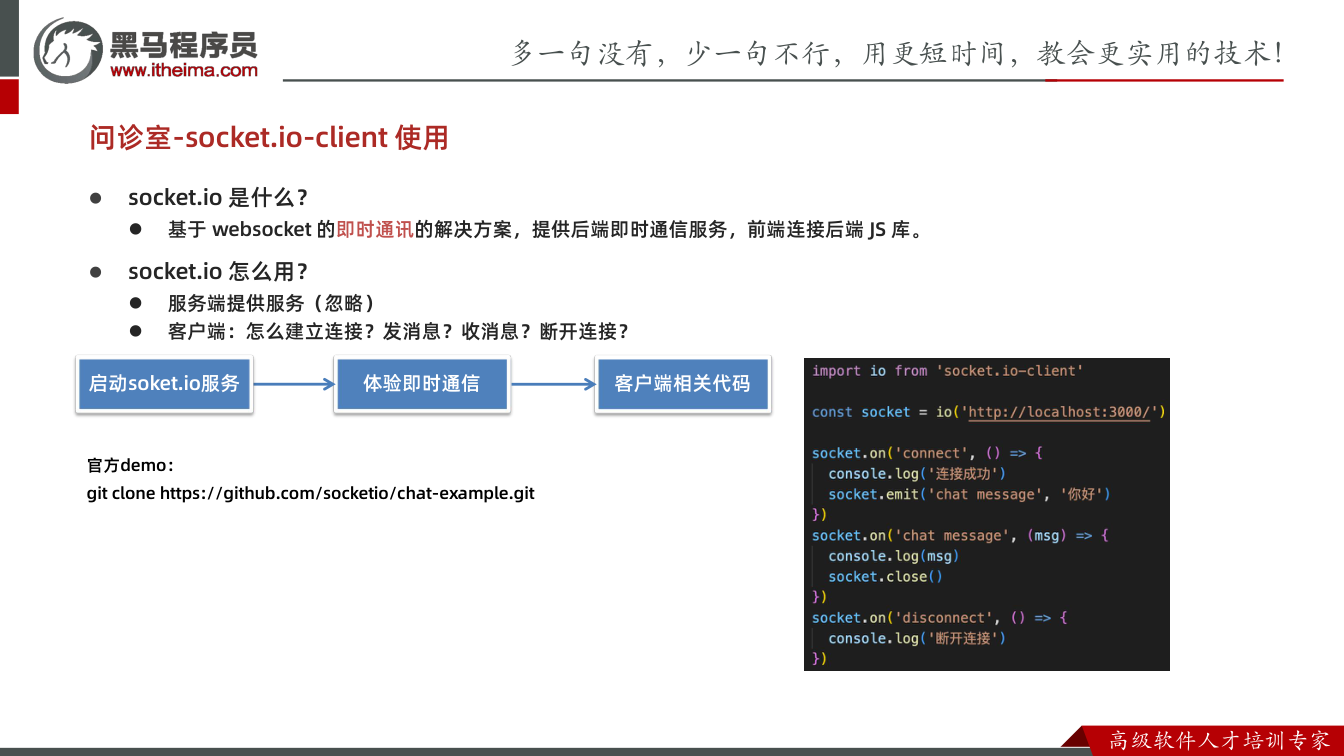This screenshot has width=1344, height=756.
Task: Click the 客户端相关代码 flow box
Action: (x=683, y=383)
